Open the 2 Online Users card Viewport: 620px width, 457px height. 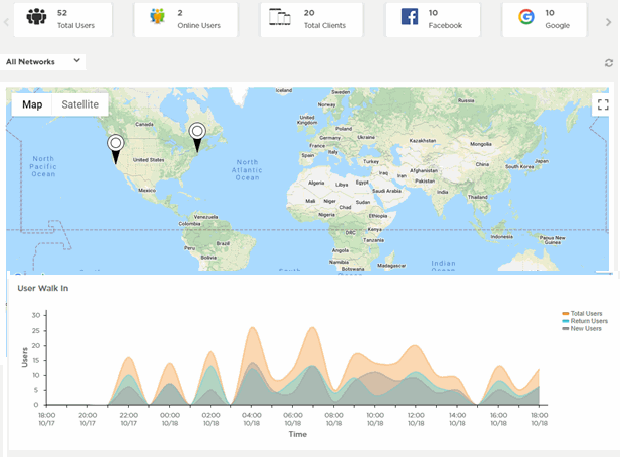click(x=186, y=20)
